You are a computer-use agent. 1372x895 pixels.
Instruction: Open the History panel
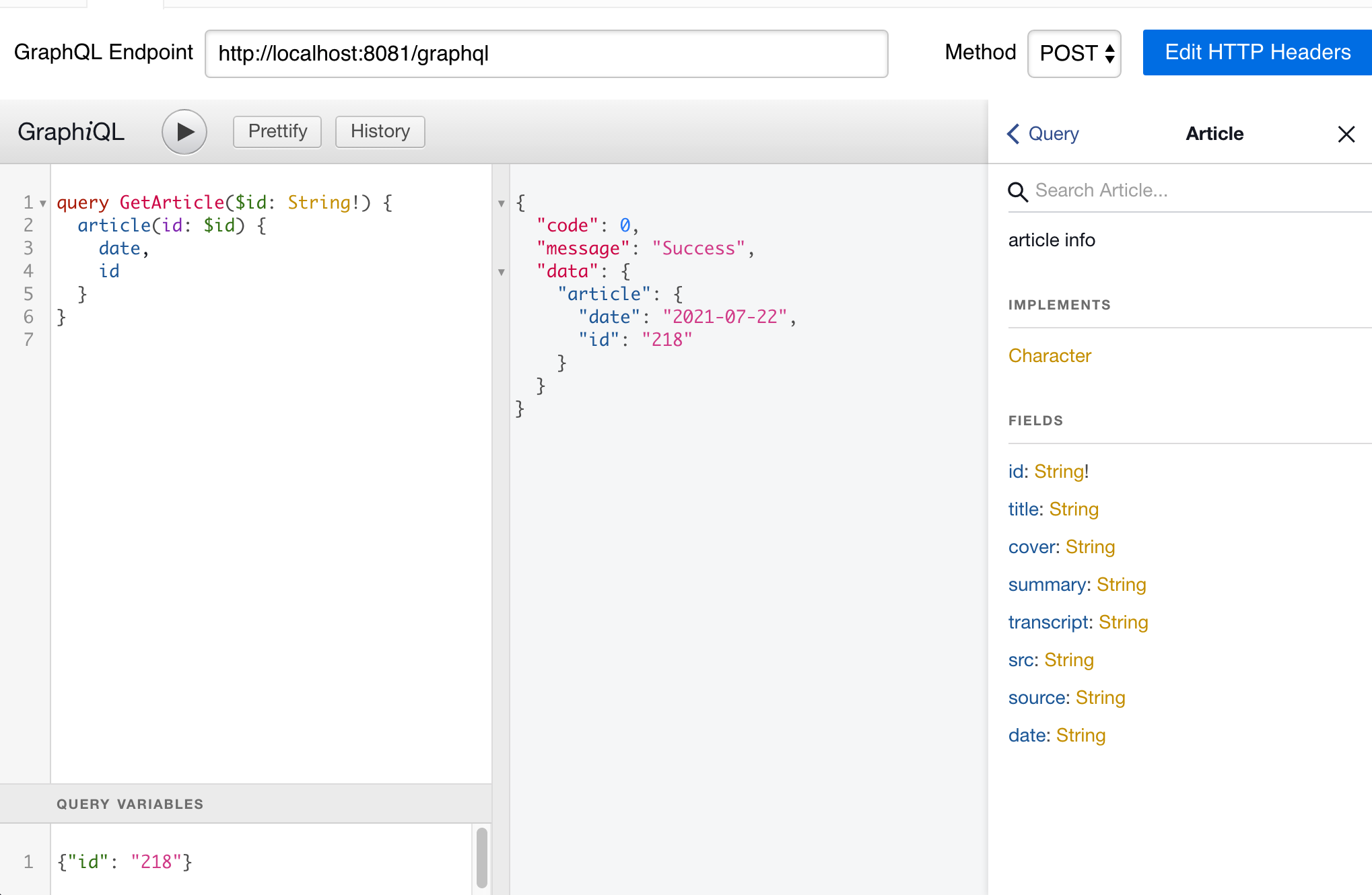pos(380,131)
